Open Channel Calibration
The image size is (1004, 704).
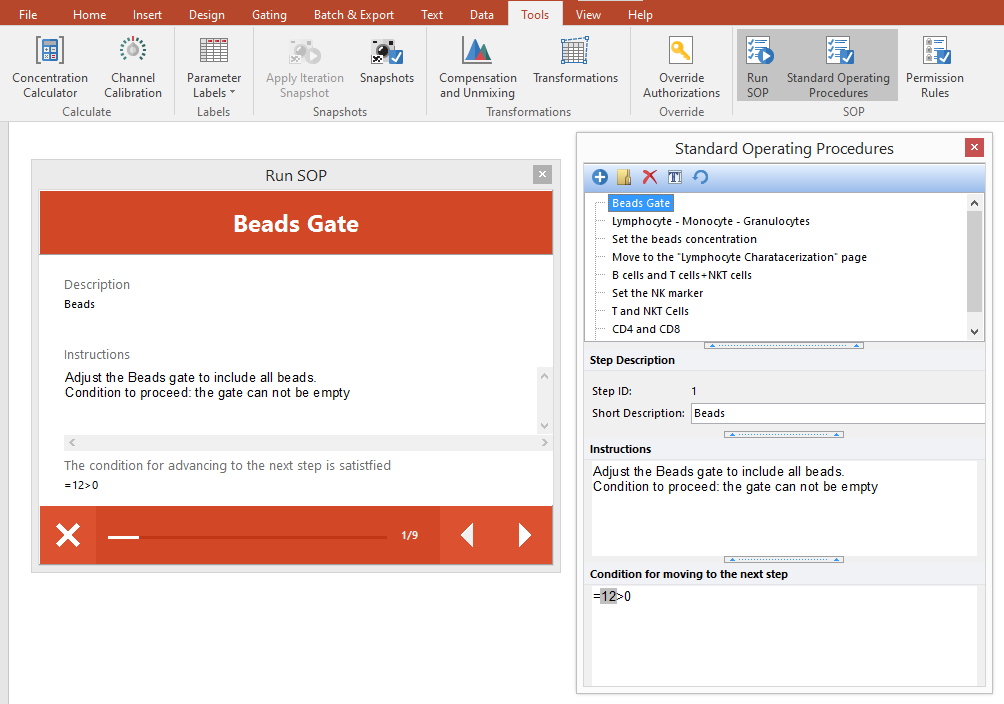tap(133, 68)
